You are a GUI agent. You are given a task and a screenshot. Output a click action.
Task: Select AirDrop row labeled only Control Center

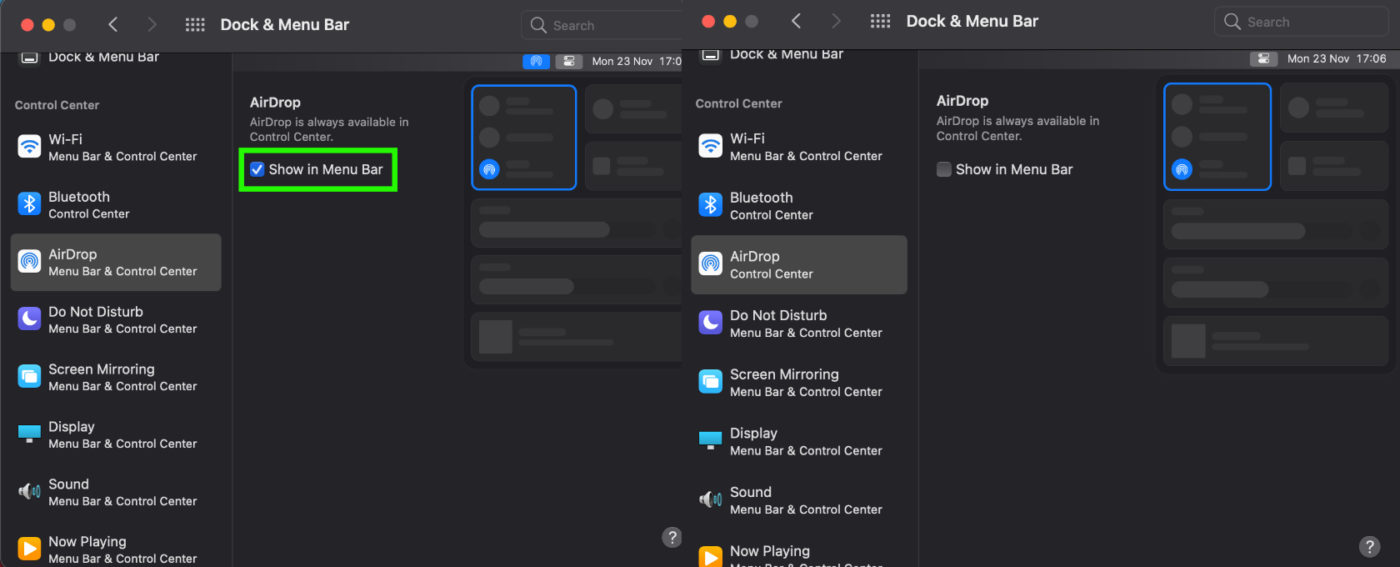point(797,264)
